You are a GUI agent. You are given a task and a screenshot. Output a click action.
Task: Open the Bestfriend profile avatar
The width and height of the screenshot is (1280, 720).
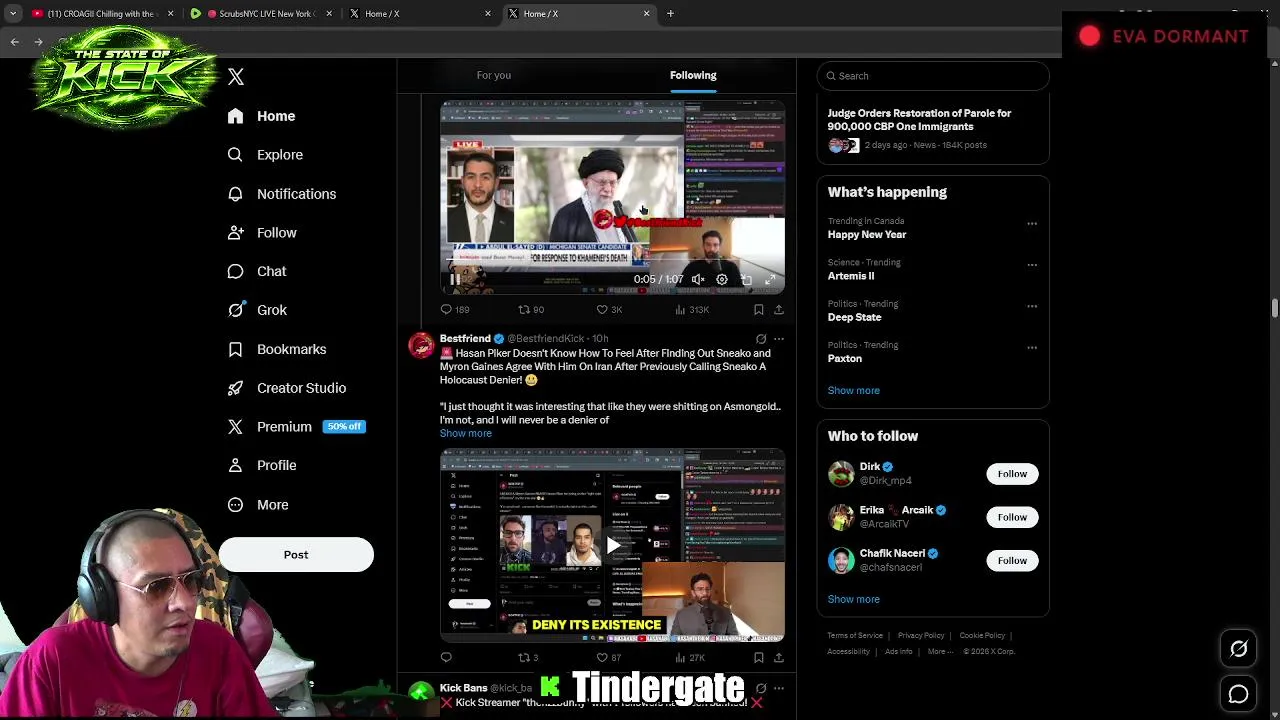point(421,346)
